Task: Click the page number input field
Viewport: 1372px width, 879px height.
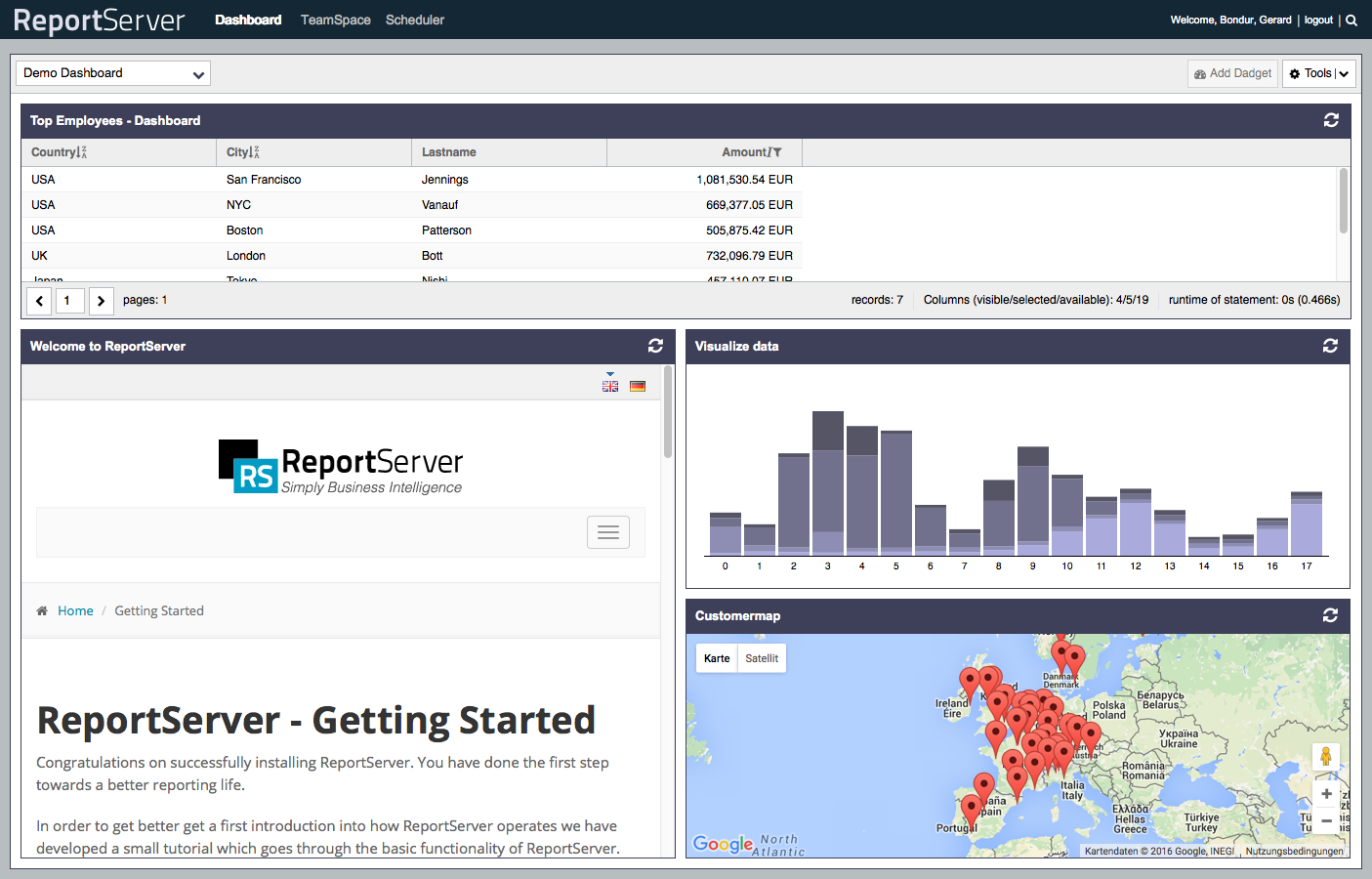Action: click(x=70, y=301)
